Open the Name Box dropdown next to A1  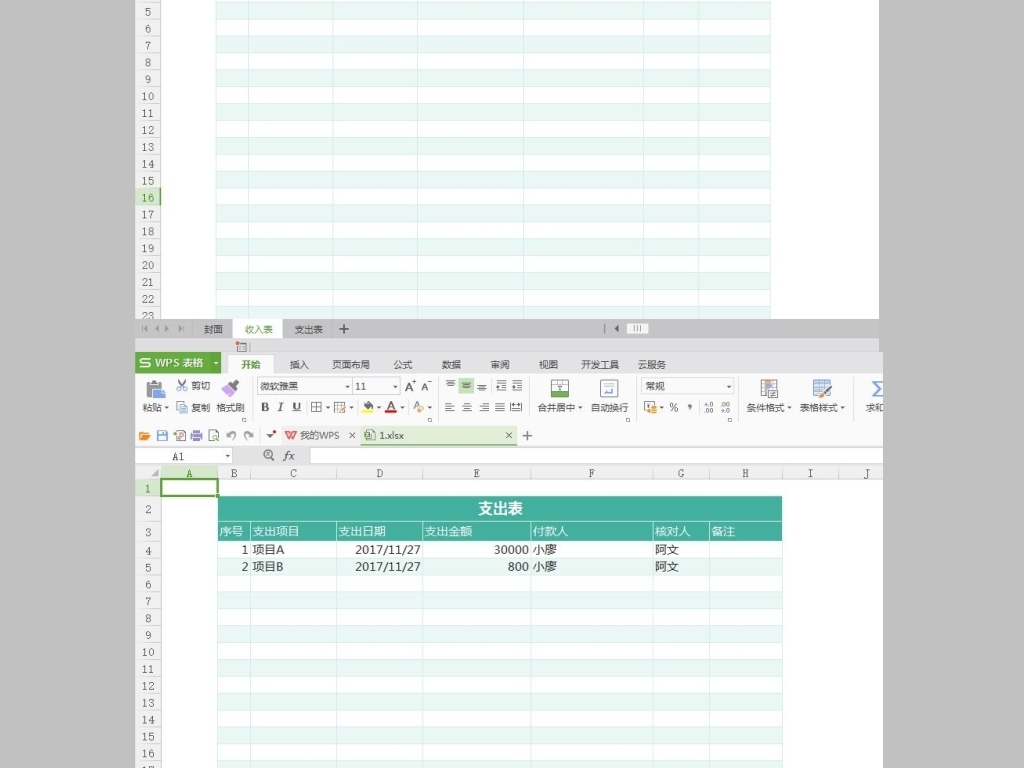(x=227, y=456)
